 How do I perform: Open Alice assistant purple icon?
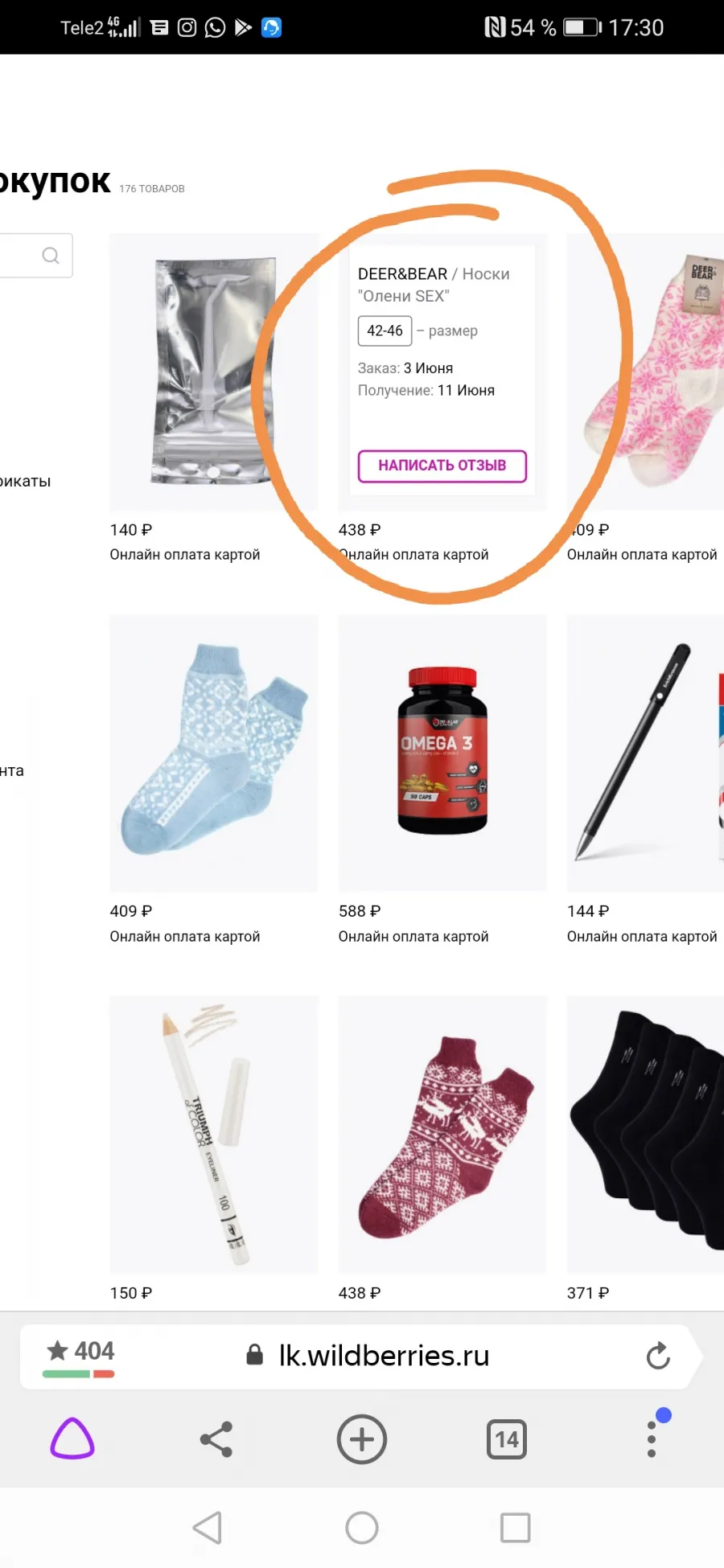pyautogui.click(x=72, y=1439)
